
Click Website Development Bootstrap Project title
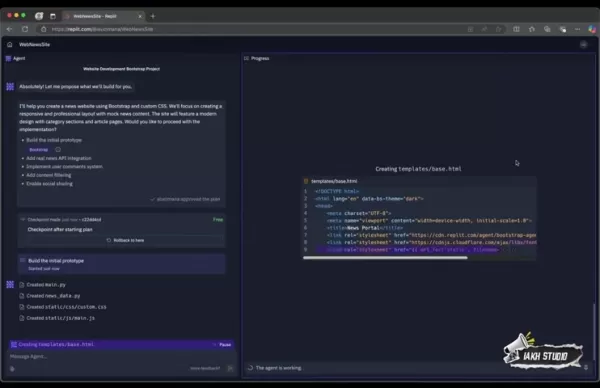(121, 69)
